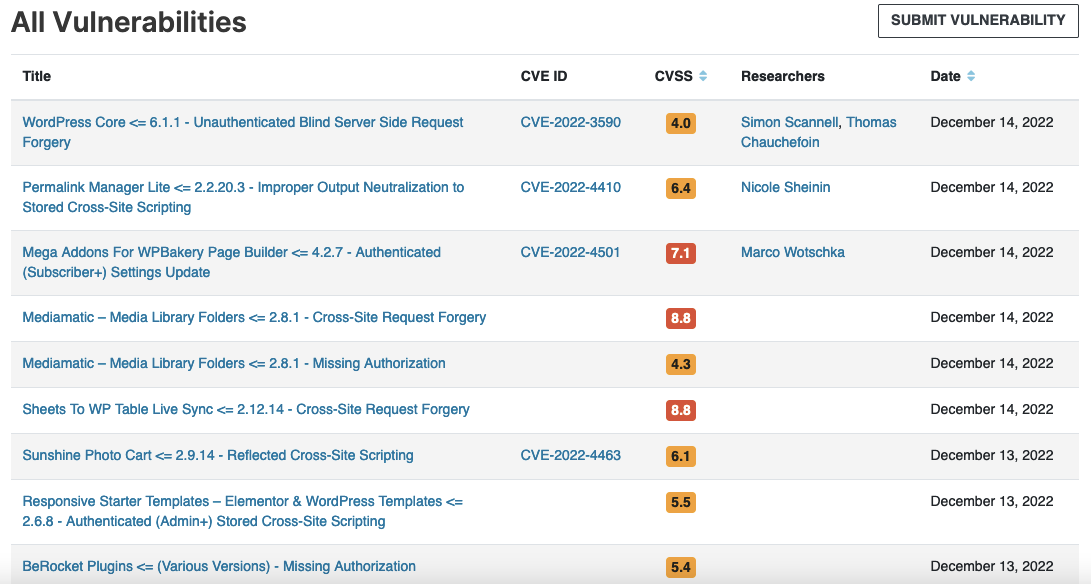Viewport: 1091px width, 584px height.
Task: Open Responsive Starter Templates vulnerability link
Action: [242, 512]
